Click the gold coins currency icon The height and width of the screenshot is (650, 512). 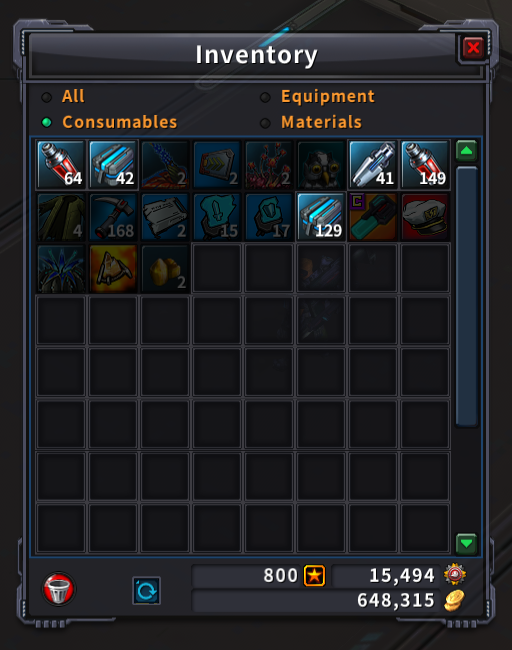click(x=454, y=600)
